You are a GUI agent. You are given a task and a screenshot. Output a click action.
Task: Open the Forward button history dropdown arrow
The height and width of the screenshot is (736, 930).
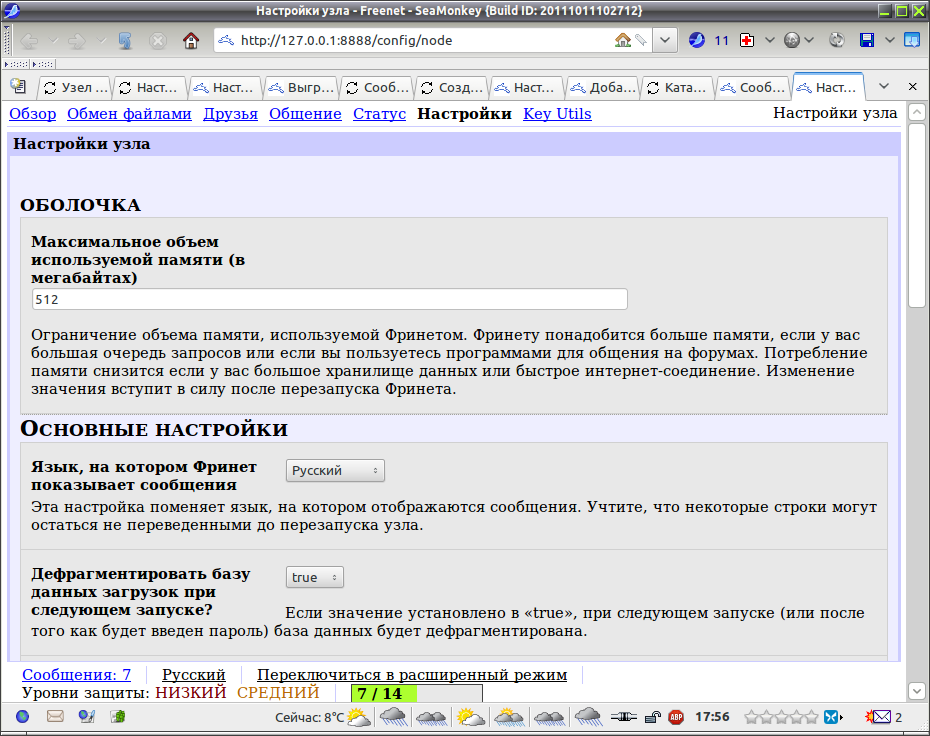(x=101, y=40)
